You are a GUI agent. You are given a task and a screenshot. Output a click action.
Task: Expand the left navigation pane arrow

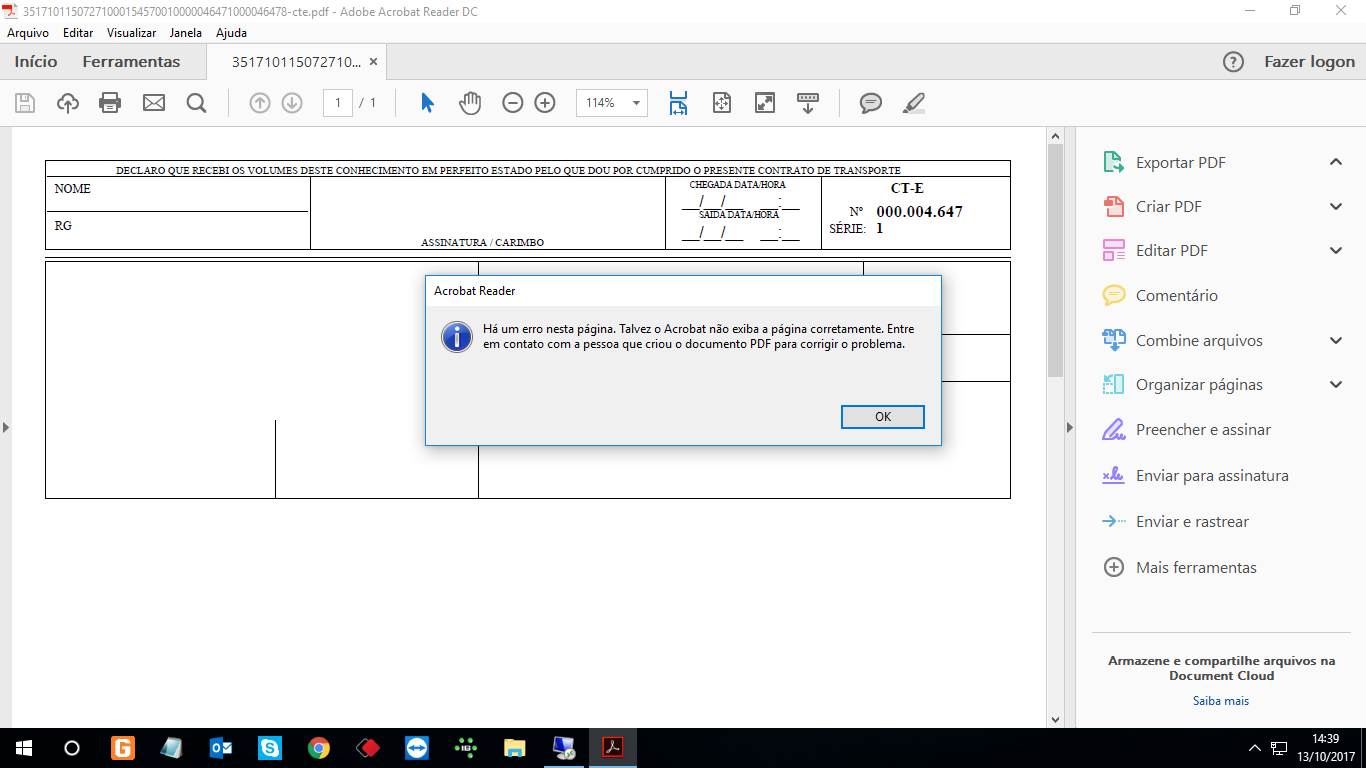(x=6, y=427)
